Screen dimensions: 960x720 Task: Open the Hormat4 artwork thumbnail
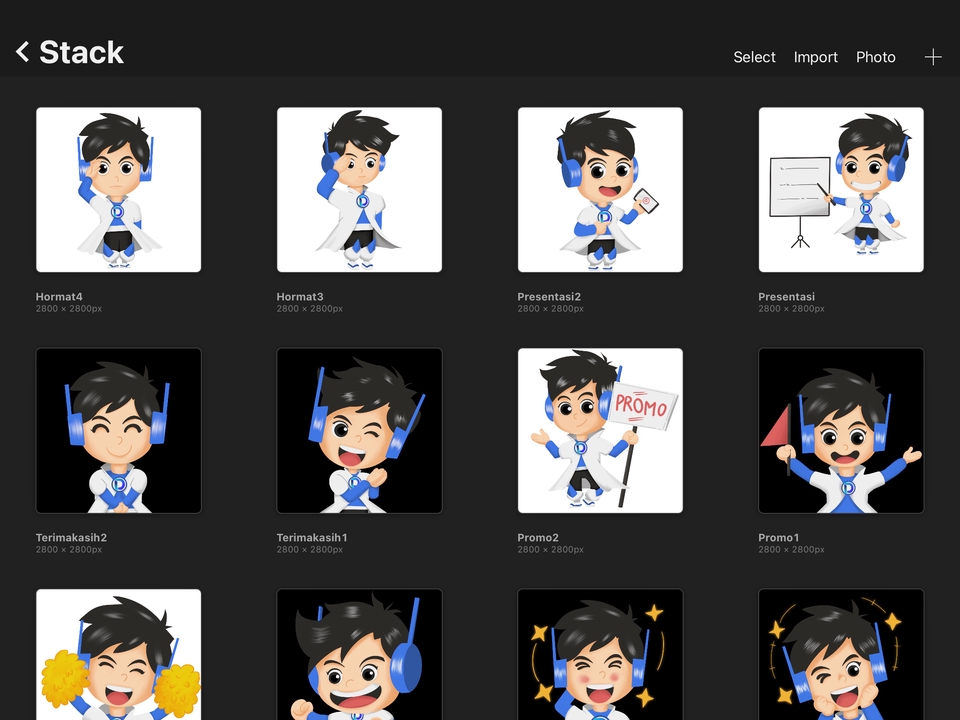coord(119,190)
